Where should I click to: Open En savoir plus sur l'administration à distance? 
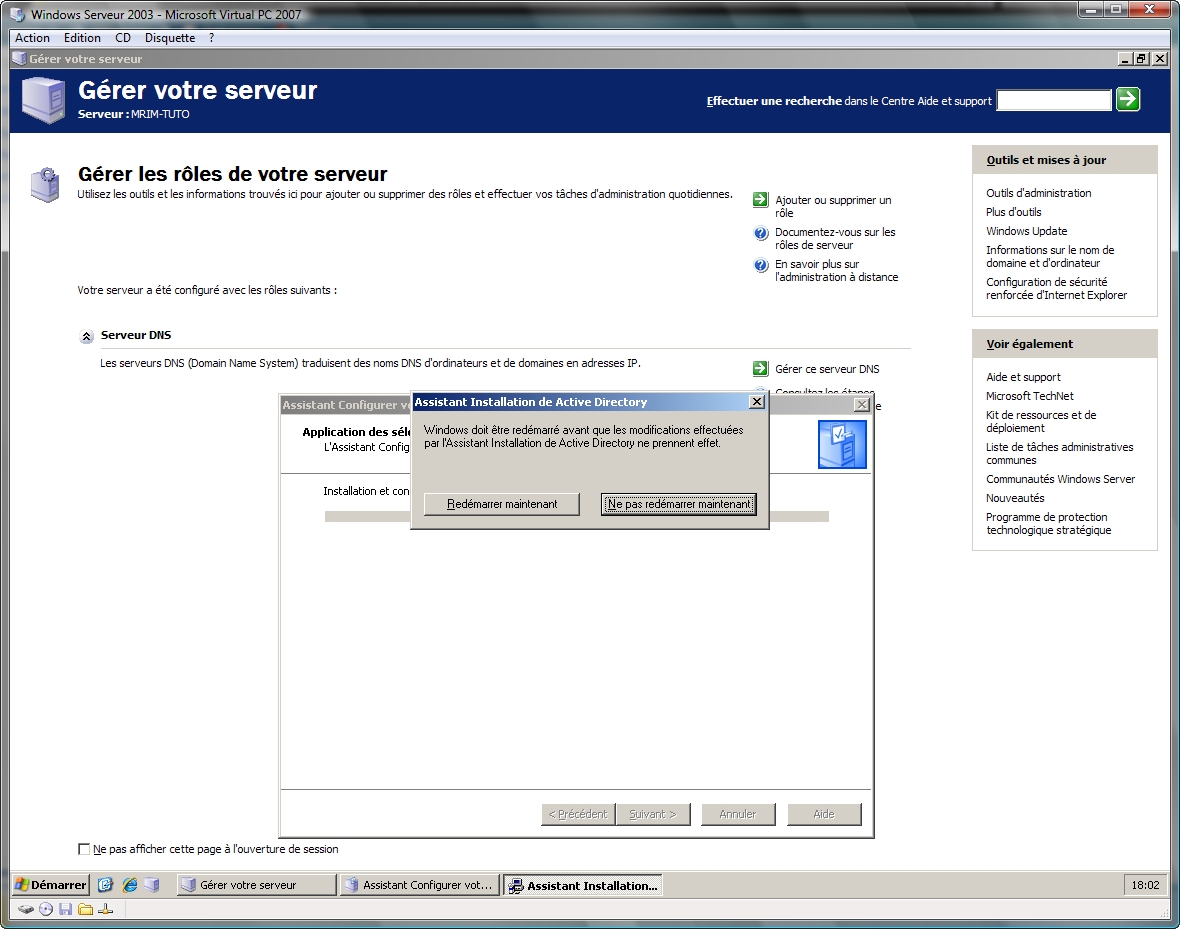point(837,271)
